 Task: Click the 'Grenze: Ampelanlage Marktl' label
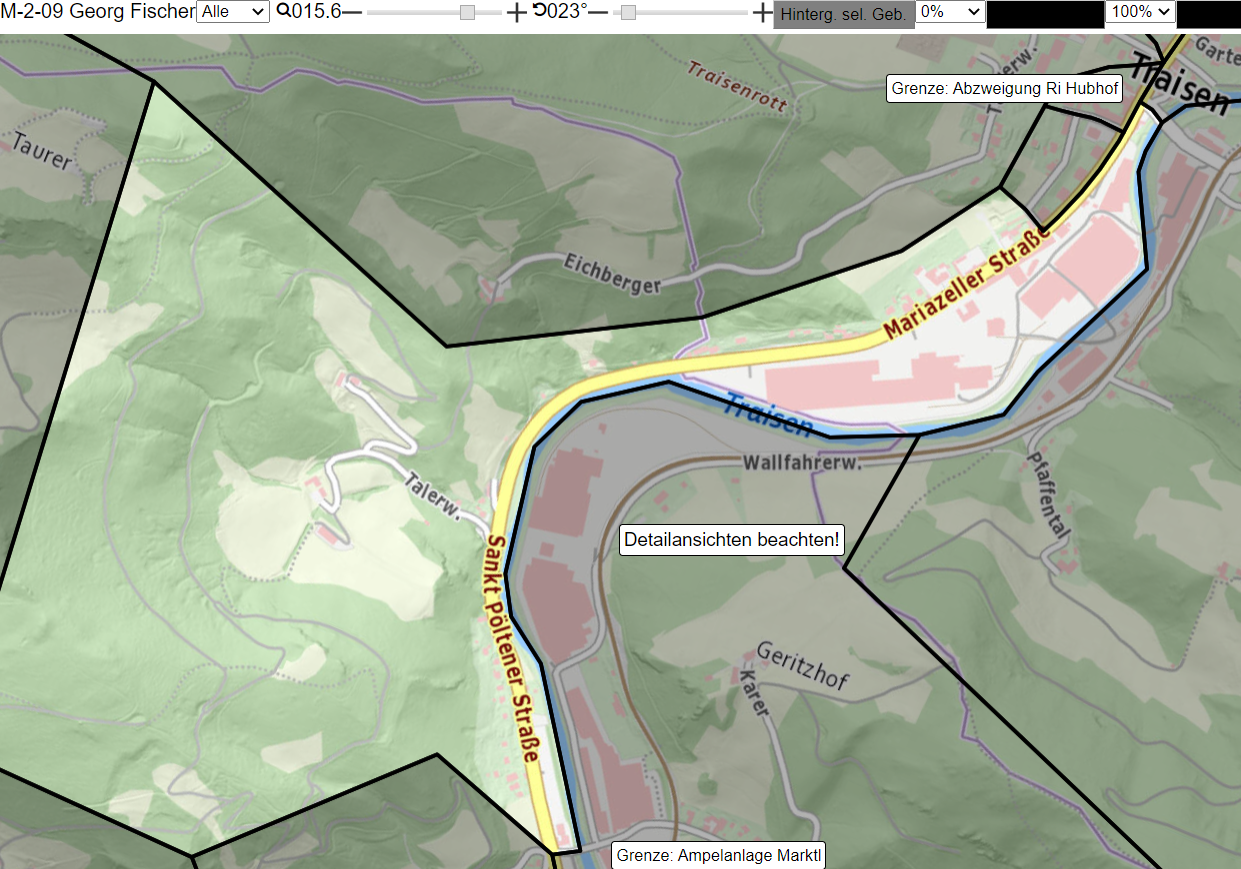(x=718, y=855)
